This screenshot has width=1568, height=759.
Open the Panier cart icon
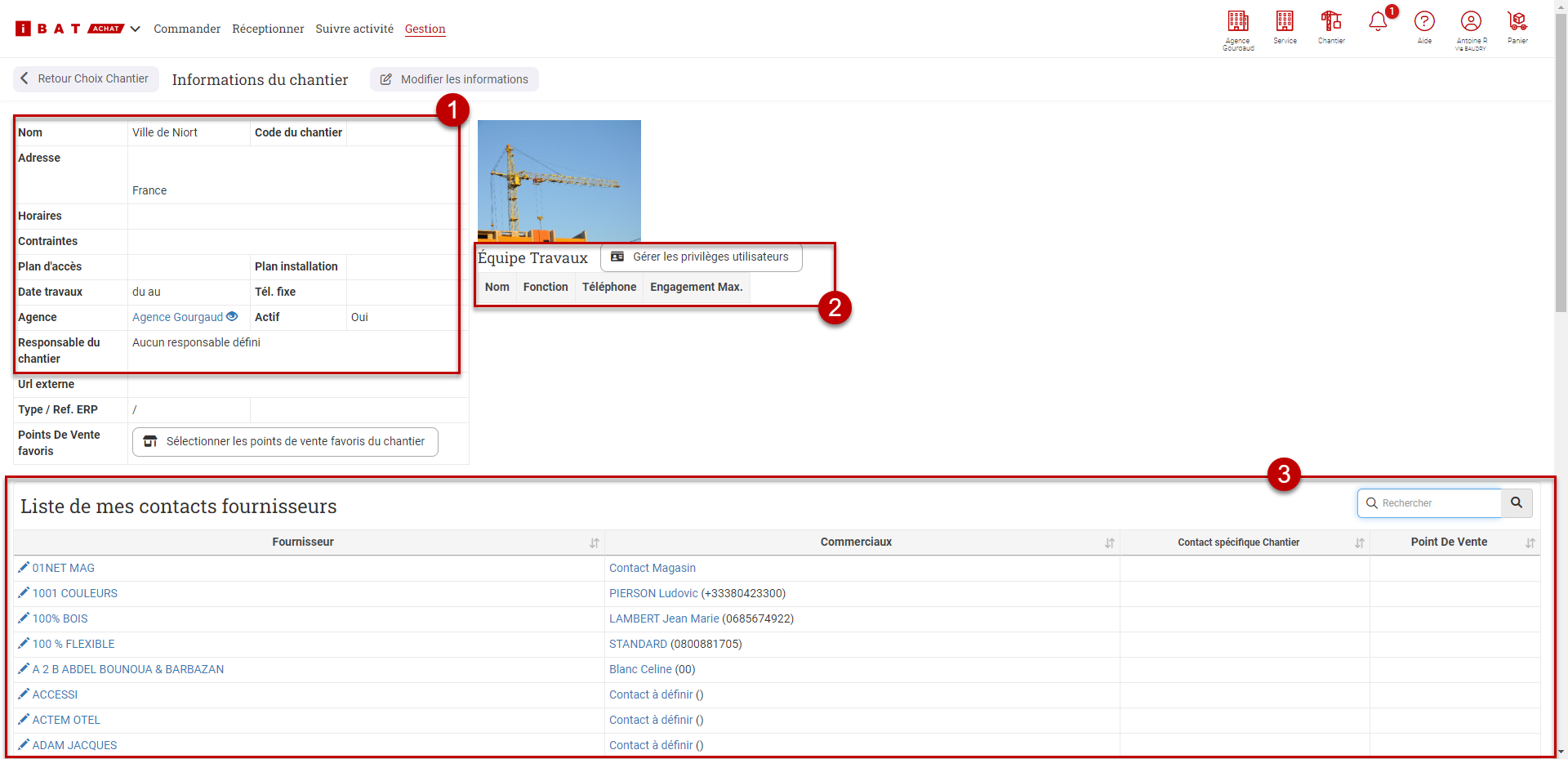(1517, 22)
